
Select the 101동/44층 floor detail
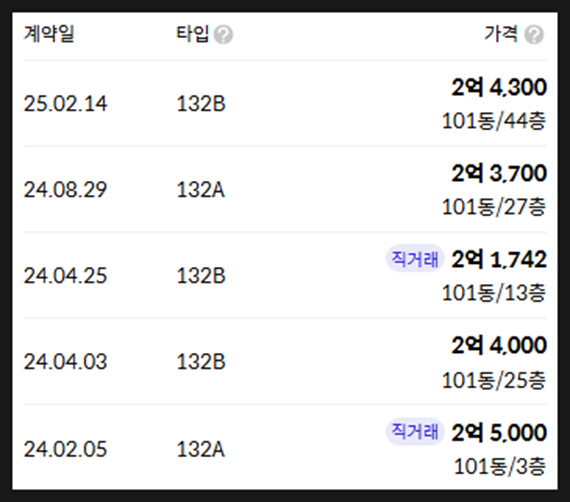[x=494, y=121]
